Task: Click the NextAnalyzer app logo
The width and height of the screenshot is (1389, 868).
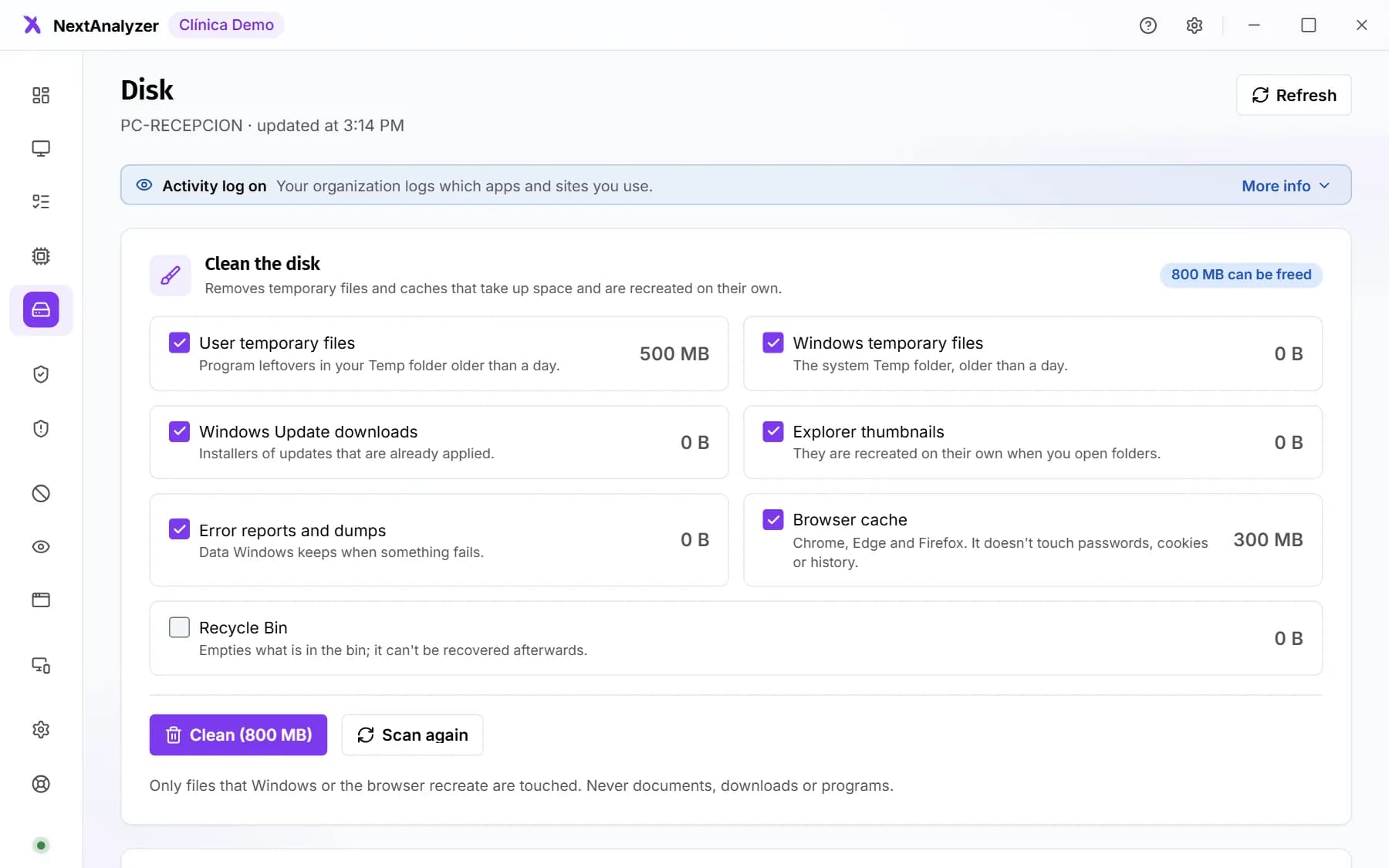Action: [x=32, y=25]
